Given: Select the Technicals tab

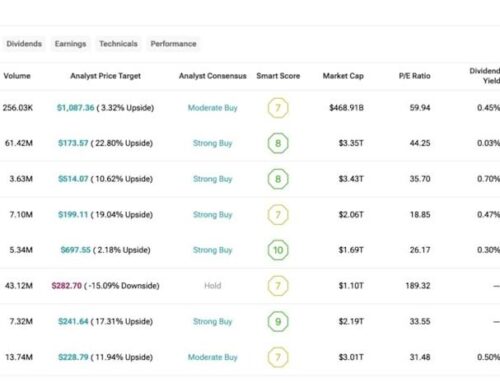Looking at the screenshot, I should [118, 44].
